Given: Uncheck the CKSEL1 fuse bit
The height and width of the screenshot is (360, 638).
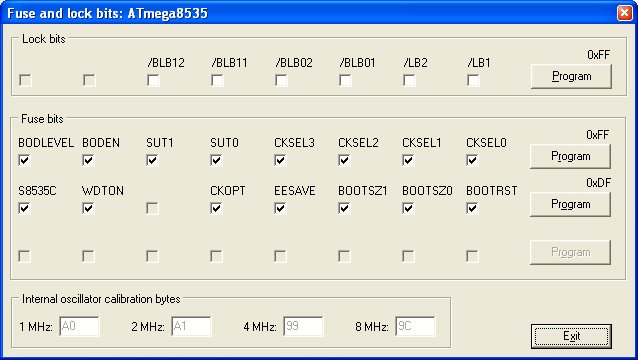Looking at the screenshot, I should click(408, 160).
